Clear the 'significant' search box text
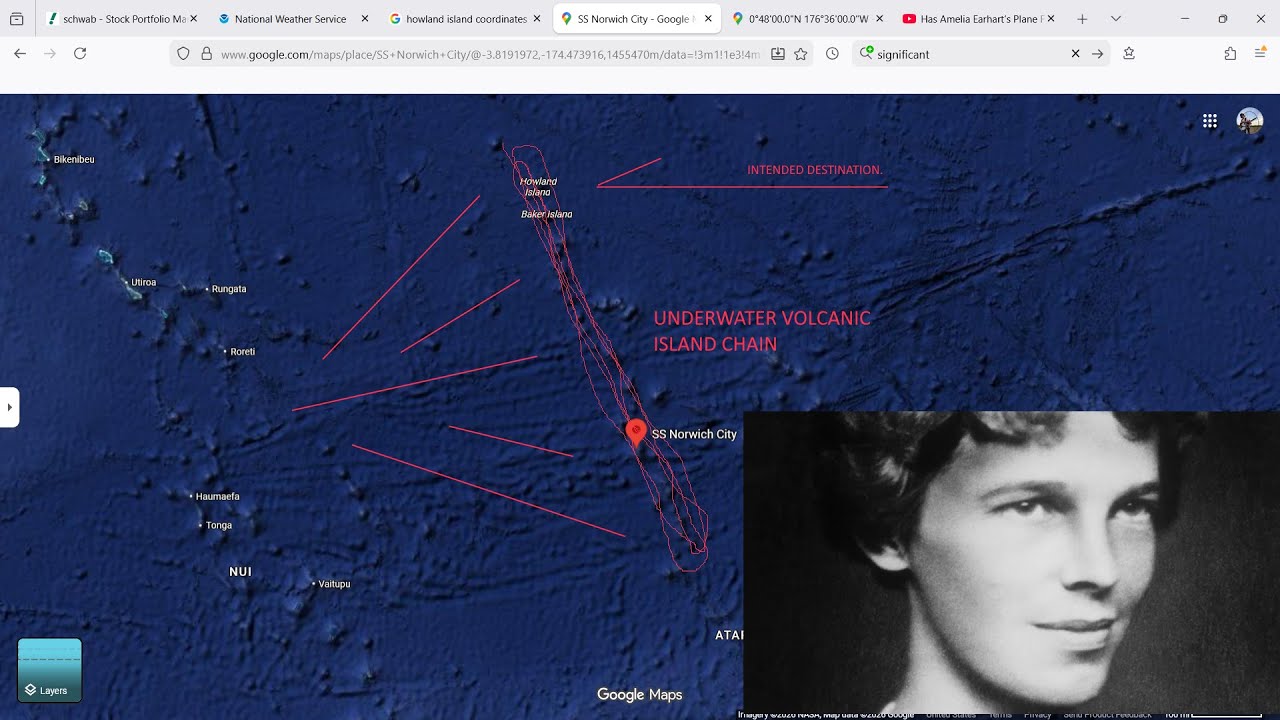 (x=1075, y=54)
